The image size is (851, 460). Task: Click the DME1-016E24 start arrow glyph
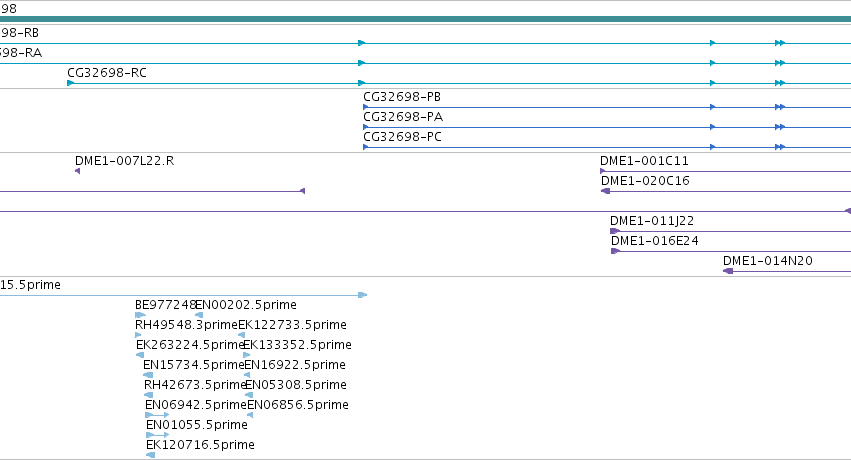pyautogui.click(x=615, y=251)
